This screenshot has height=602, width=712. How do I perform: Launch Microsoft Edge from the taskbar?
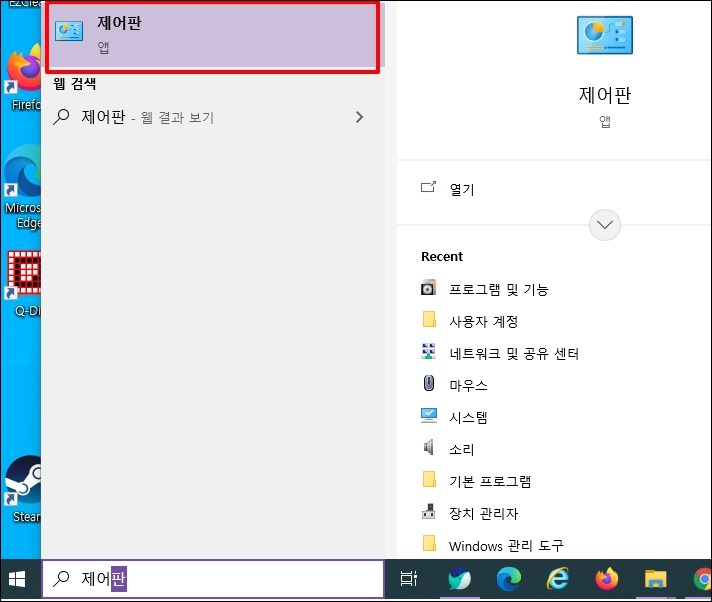tap(509, 579)
